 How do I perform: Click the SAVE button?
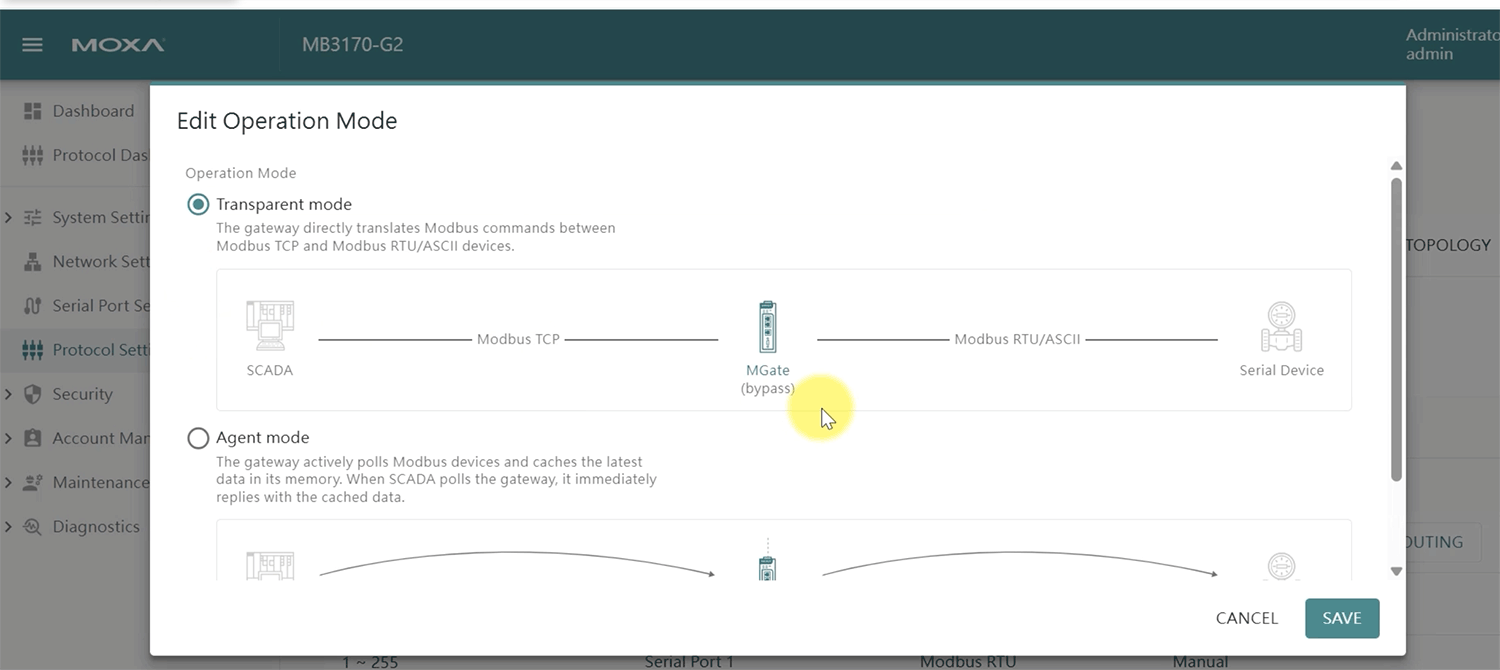point(1341,618)
